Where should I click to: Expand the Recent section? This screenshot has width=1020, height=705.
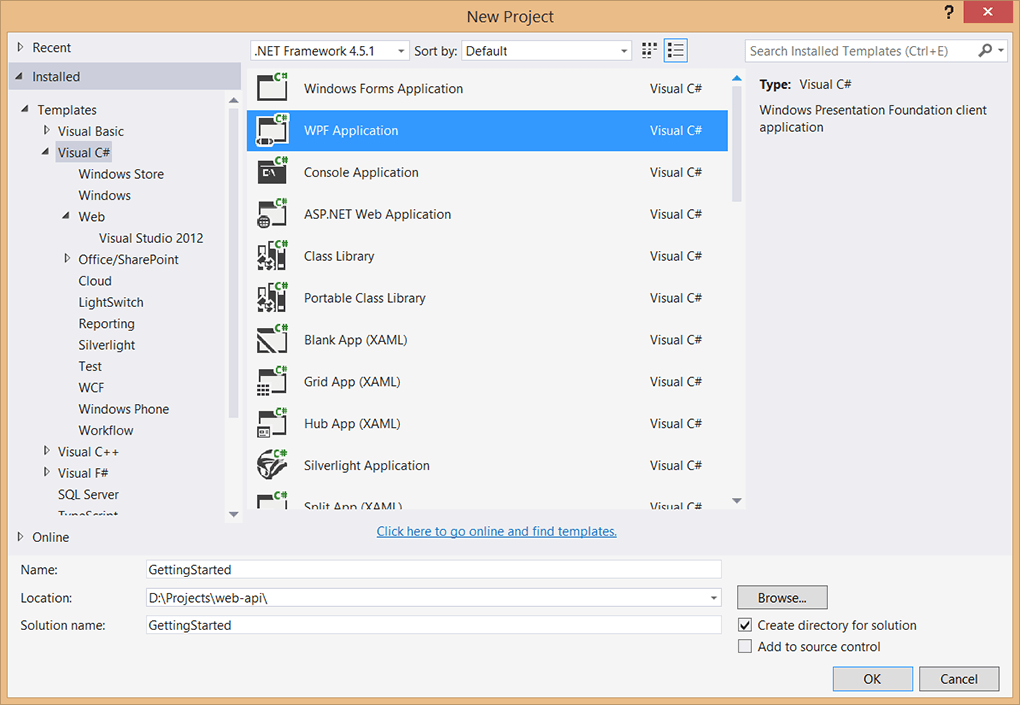tap(20, 47)
